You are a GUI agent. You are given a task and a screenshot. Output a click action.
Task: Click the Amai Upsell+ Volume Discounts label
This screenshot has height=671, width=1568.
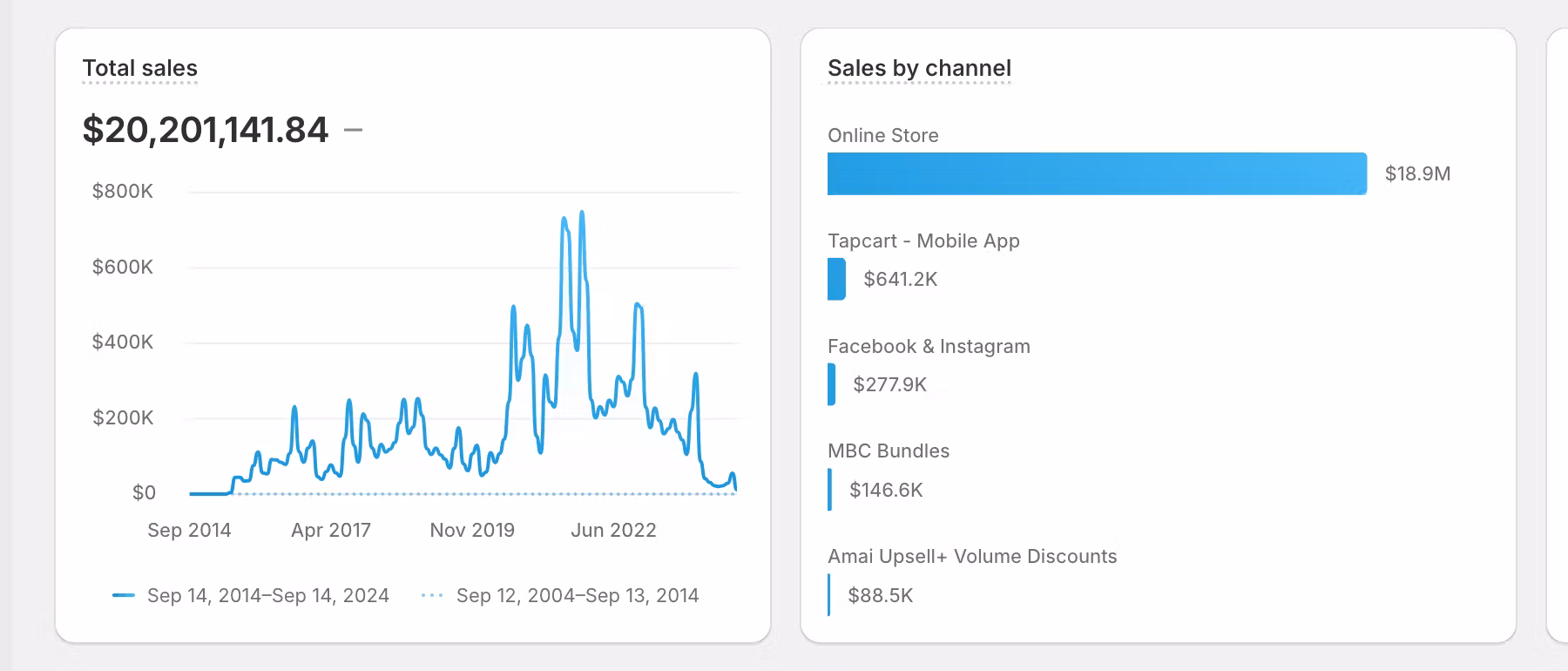coord(972,557)
